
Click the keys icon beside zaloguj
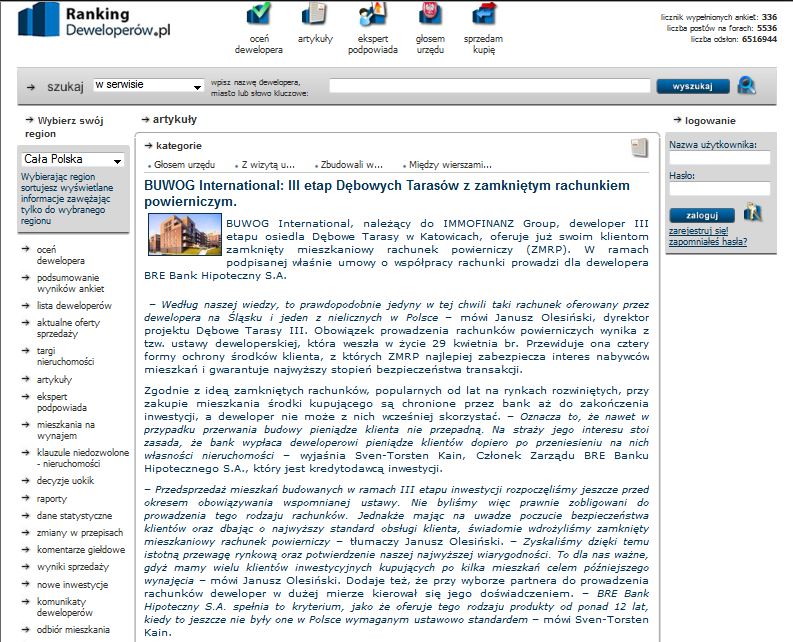pos(753,212)
